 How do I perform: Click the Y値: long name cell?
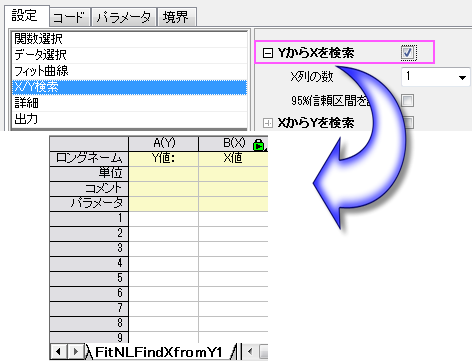click(164, 159)
